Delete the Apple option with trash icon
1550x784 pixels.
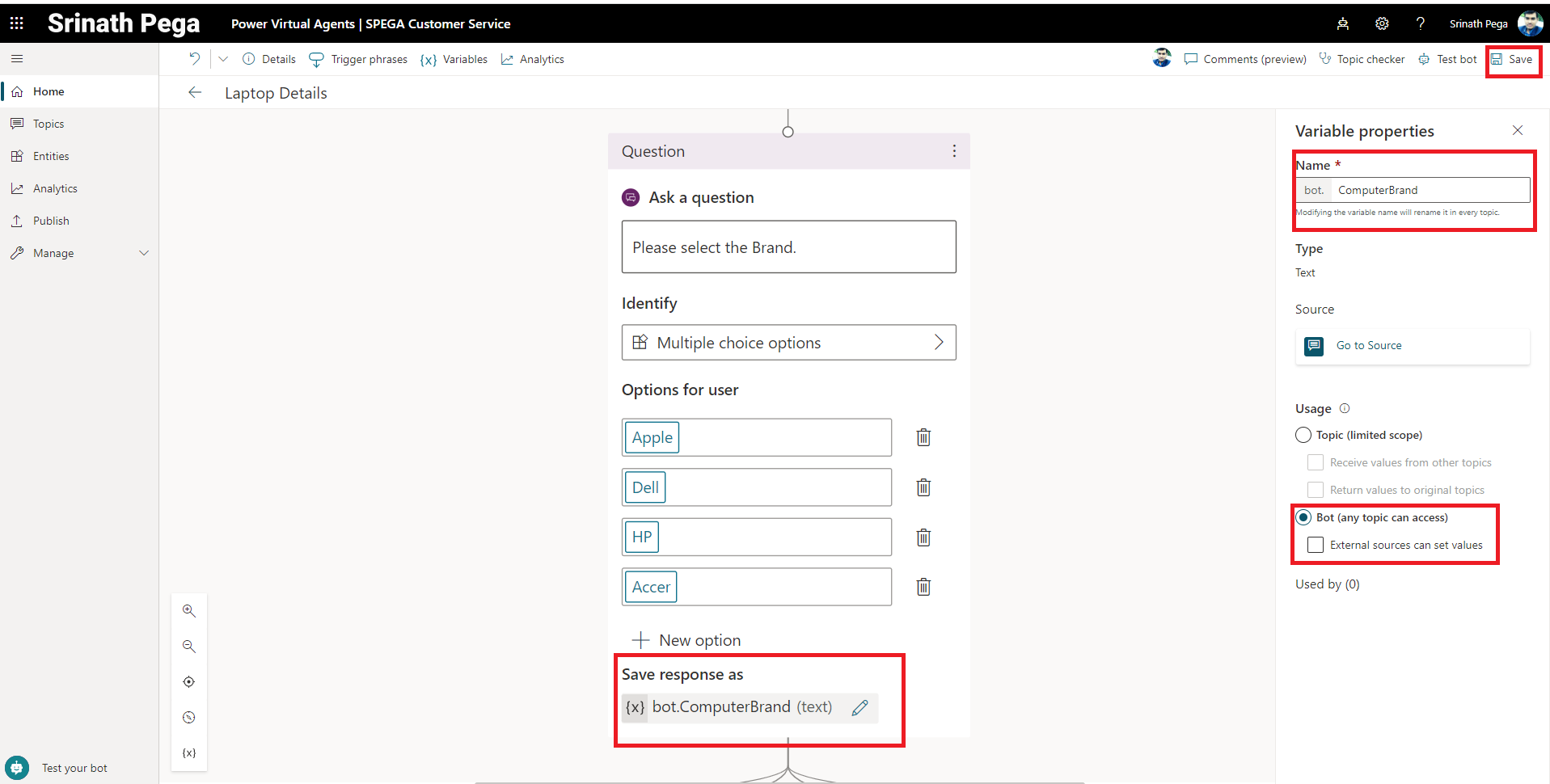tap(923, 437)
